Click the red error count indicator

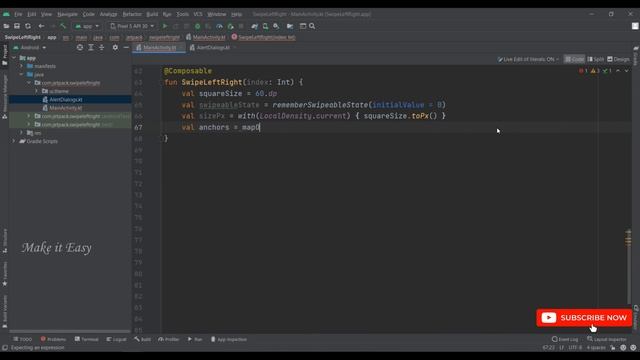point(583,71)
